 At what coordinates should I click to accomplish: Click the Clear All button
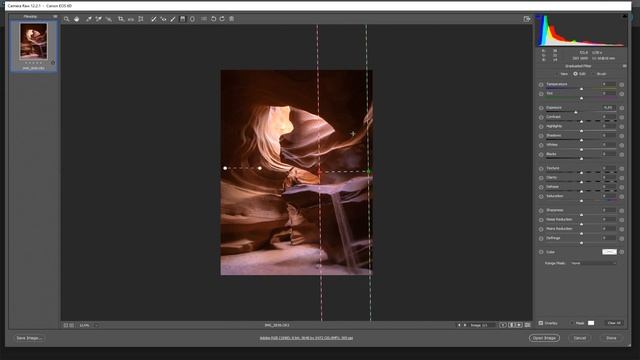(614, 323)
